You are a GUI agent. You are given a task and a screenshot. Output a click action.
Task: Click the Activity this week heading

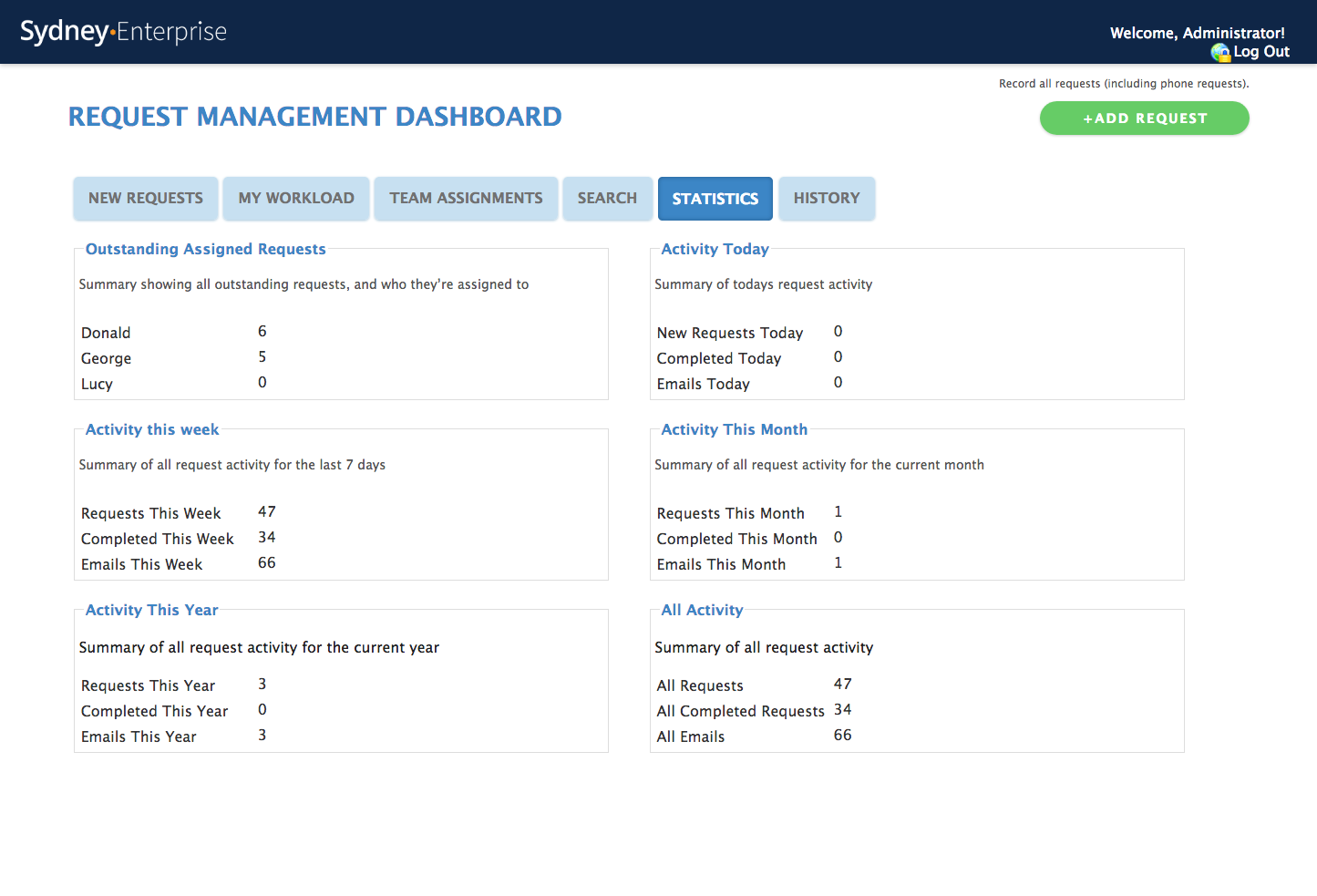pyautogui.click(x=151, y=429)
